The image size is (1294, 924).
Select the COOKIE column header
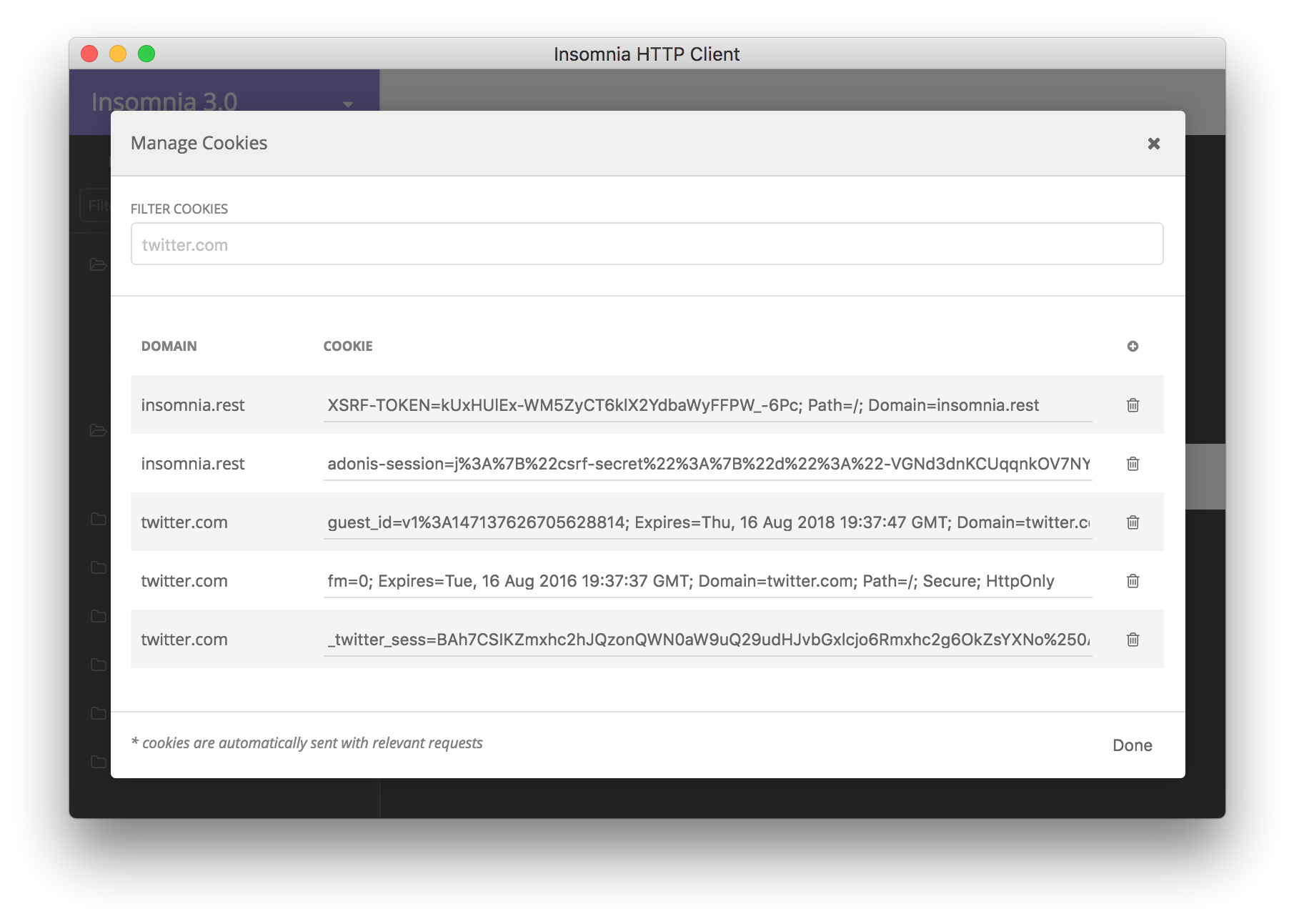[348, 347]
